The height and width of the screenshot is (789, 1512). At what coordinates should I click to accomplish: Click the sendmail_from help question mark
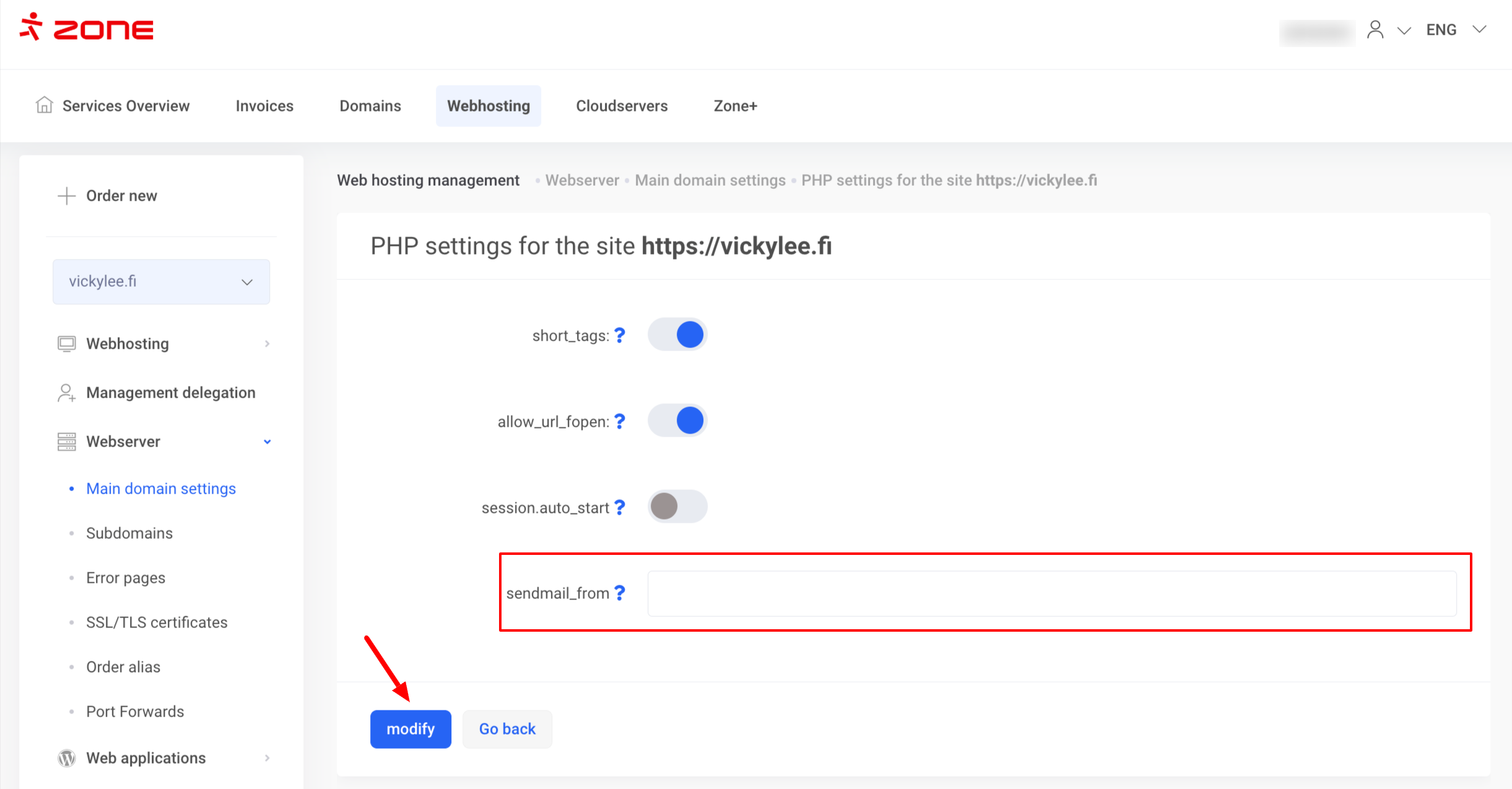click(620, 593)
